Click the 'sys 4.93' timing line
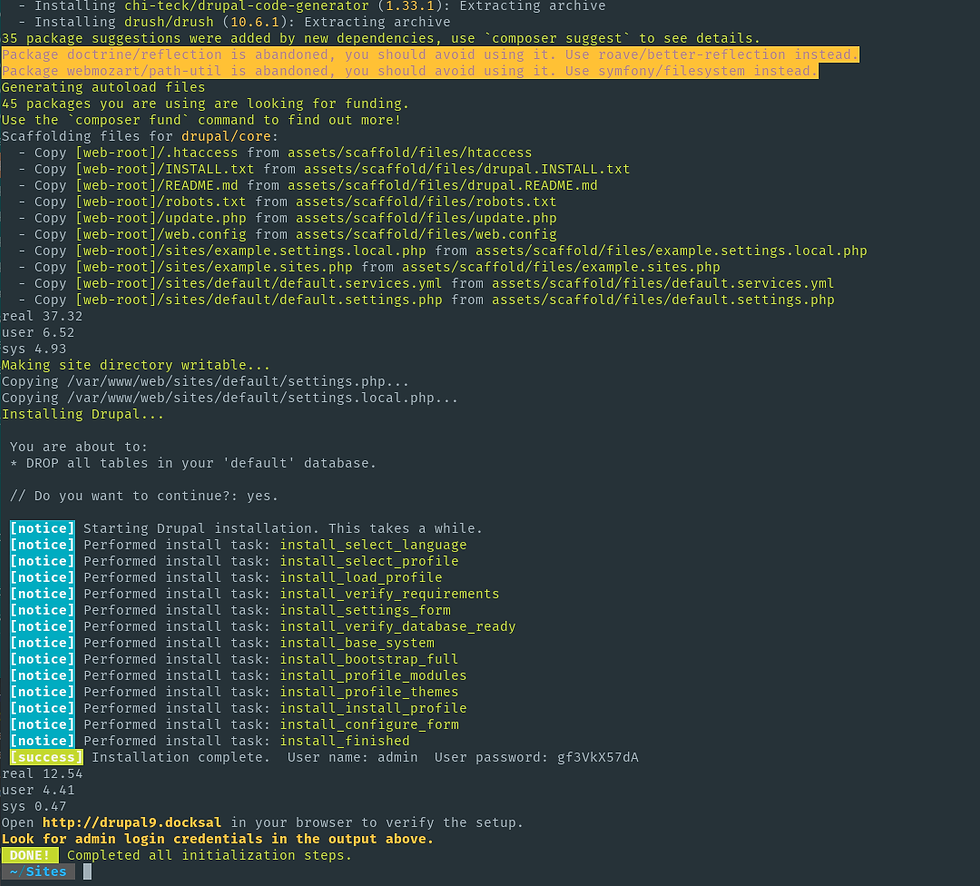Viewport: 980px width, 886px height. pos(34,349)
